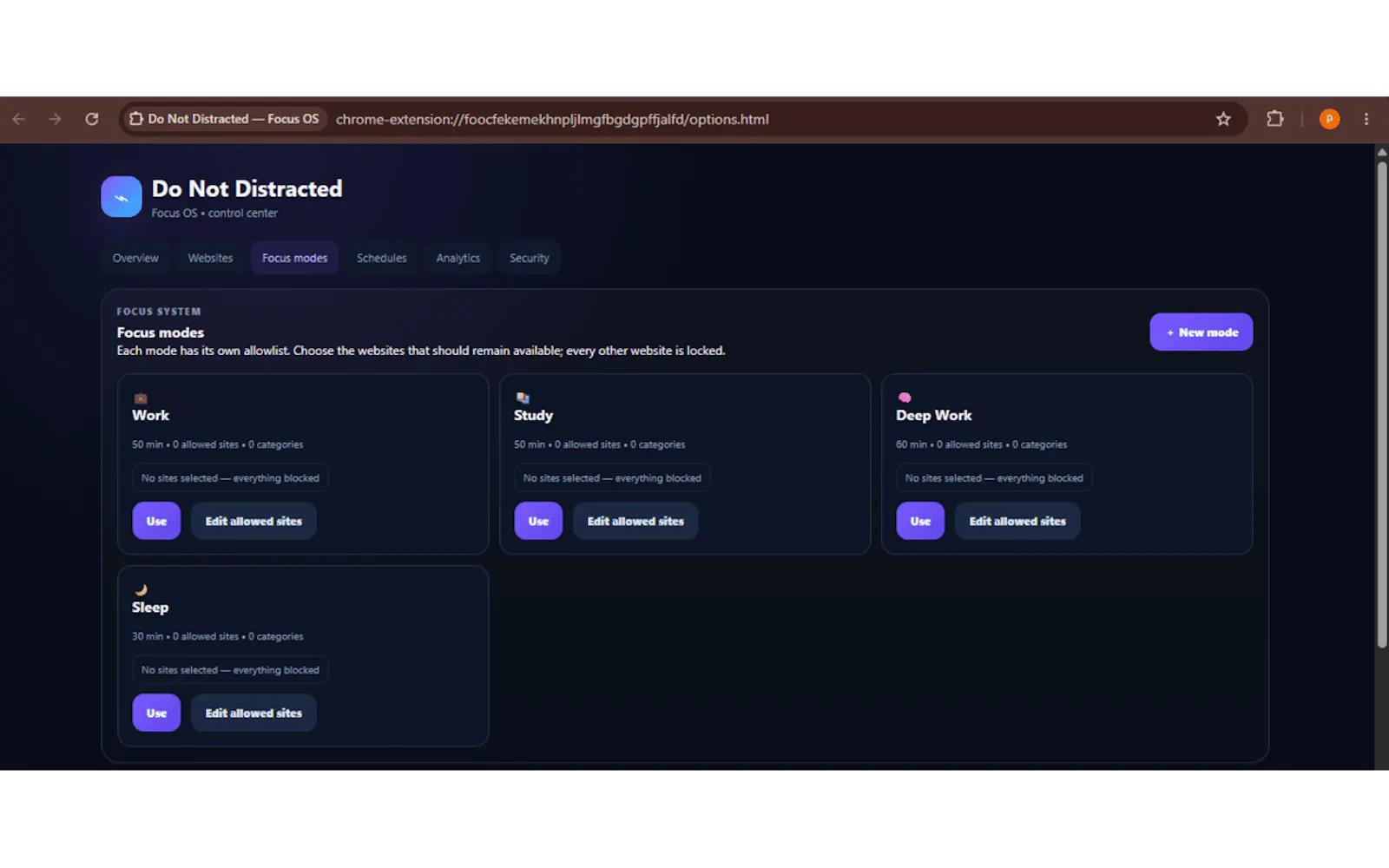Viewport: 1389px width, 868px height.
Task: Click the brain icon on Deep Work card
Action: click(x=904, y=398)
